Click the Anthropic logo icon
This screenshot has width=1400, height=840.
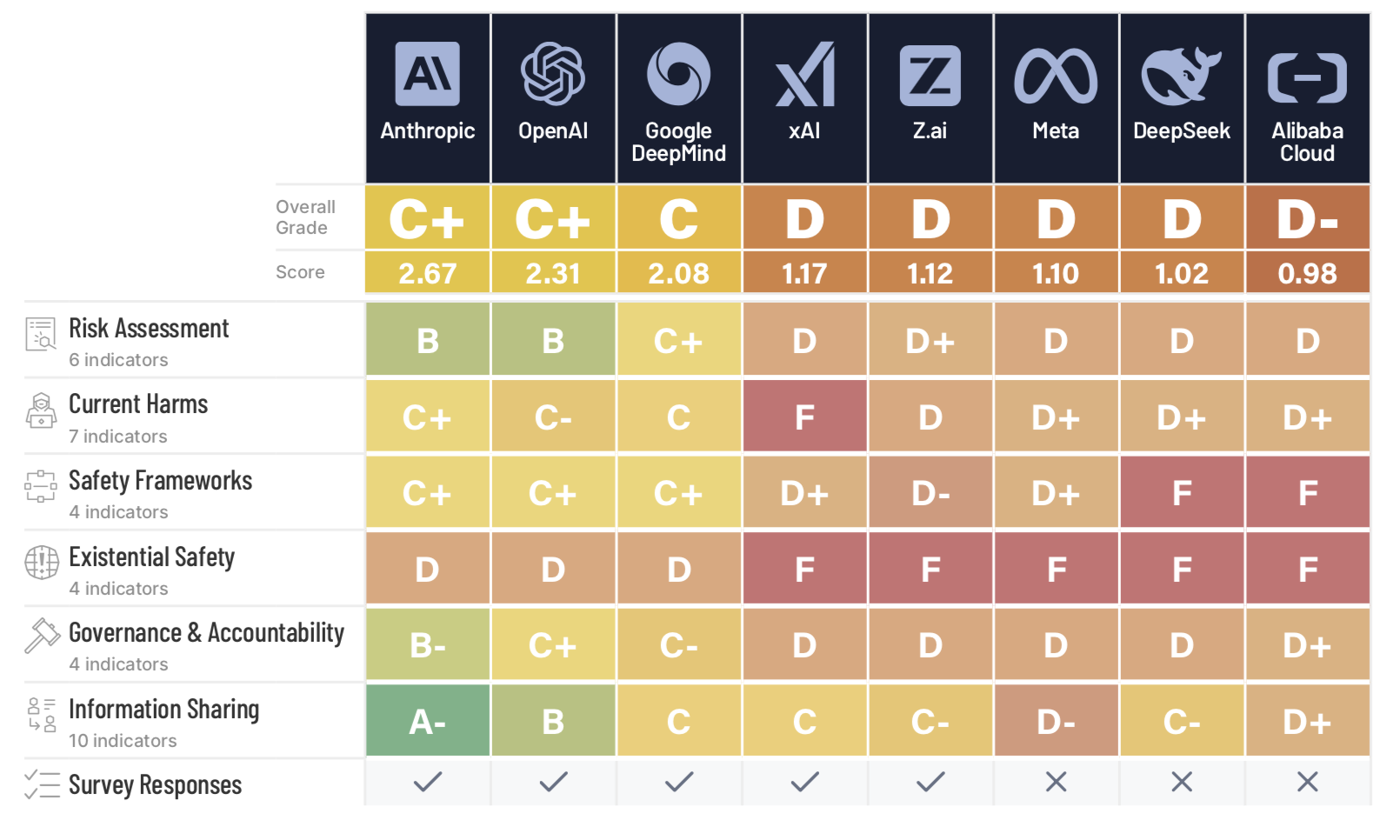[x=427, y=74]
